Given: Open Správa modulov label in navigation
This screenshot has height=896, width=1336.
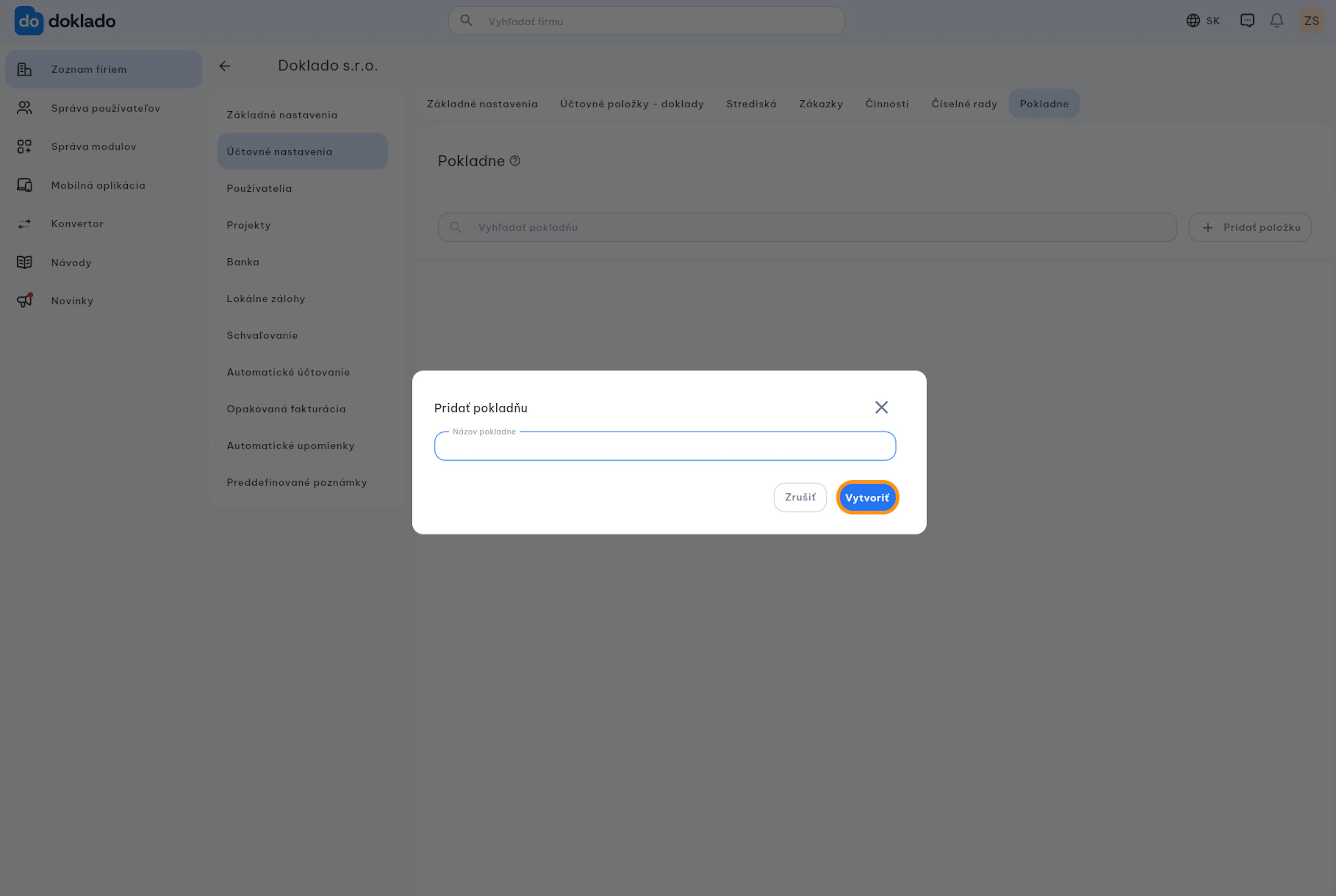Looking at the screenshot, I should click(x=94, y=147).
